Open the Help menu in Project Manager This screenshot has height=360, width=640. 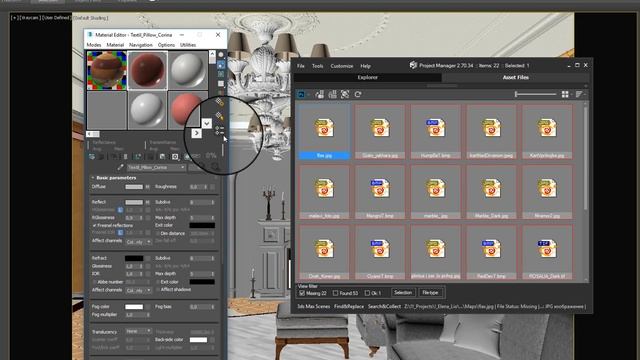click(365, 66)
